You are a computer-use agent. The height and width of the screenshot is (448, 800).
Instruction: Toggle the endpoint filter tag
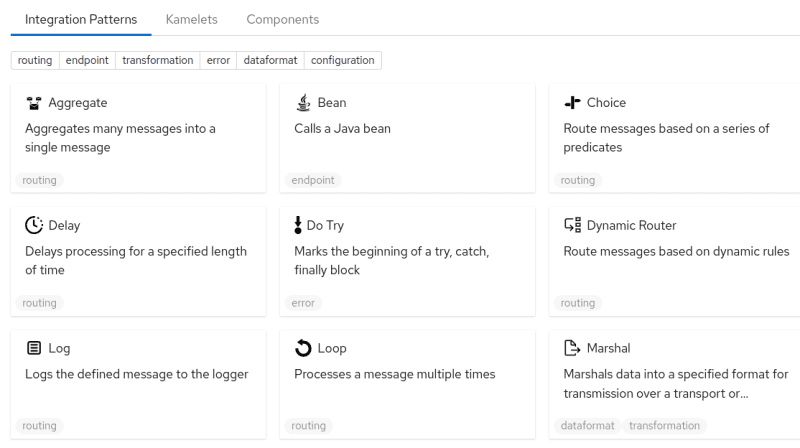(87, 60)
